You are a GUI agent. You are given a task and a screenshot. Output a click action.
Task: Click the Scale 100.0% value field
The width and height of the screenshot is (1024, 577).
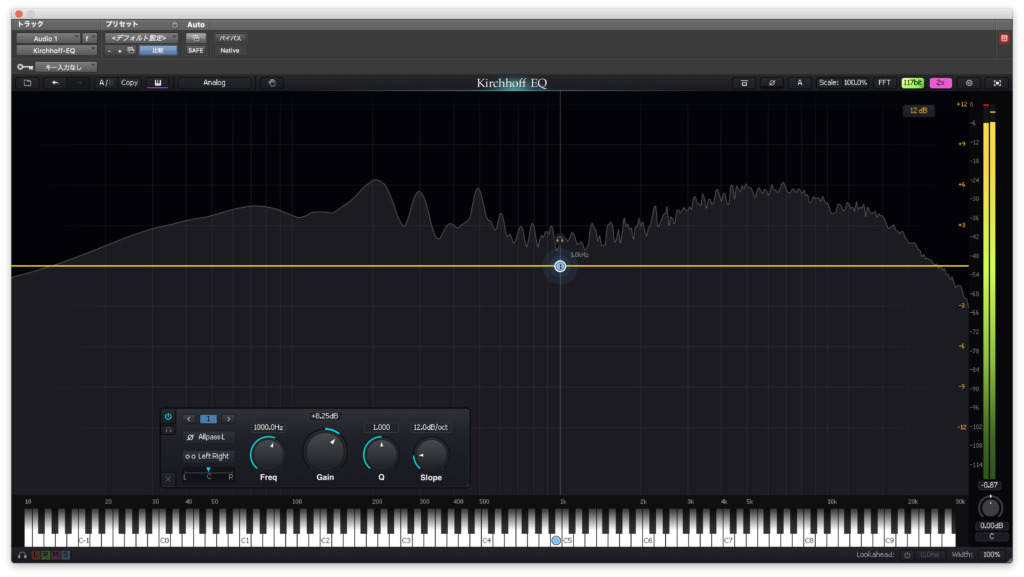point(855,83)
